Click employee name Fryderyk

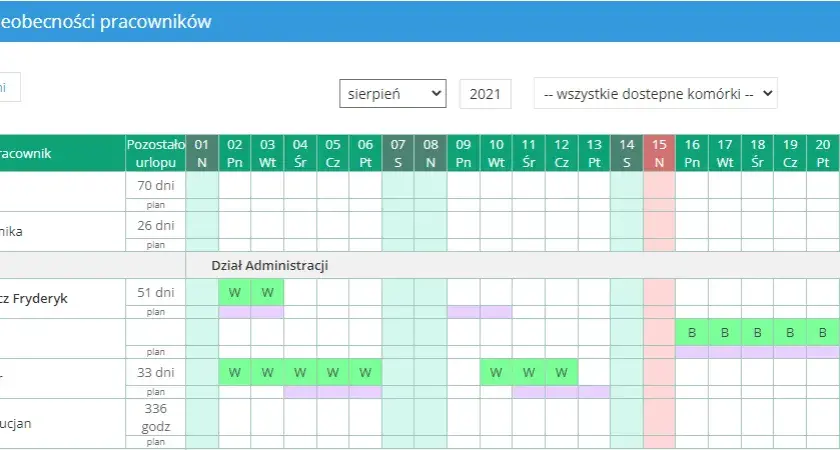pyautogui.click(x=33, y=298)
